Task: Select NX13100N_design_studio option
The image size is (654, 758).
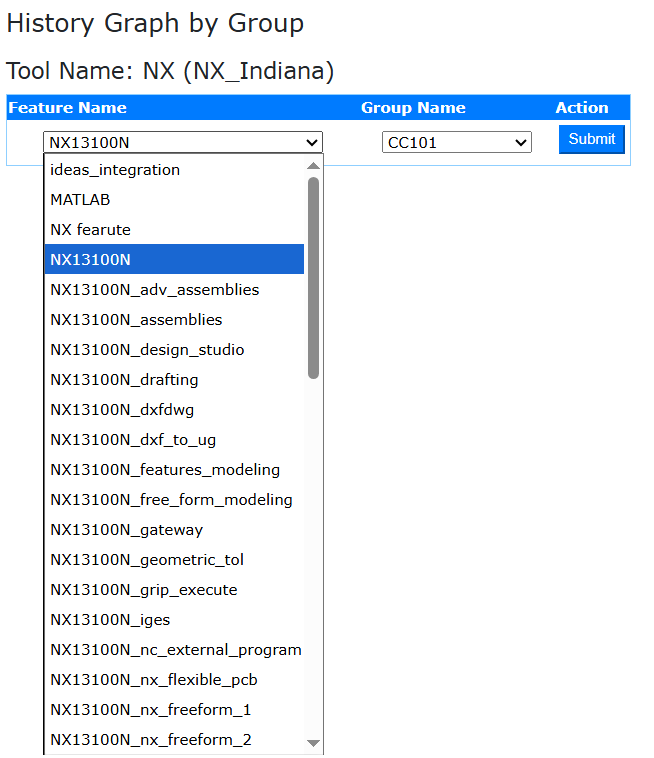Action: click(x=174, y=350)
